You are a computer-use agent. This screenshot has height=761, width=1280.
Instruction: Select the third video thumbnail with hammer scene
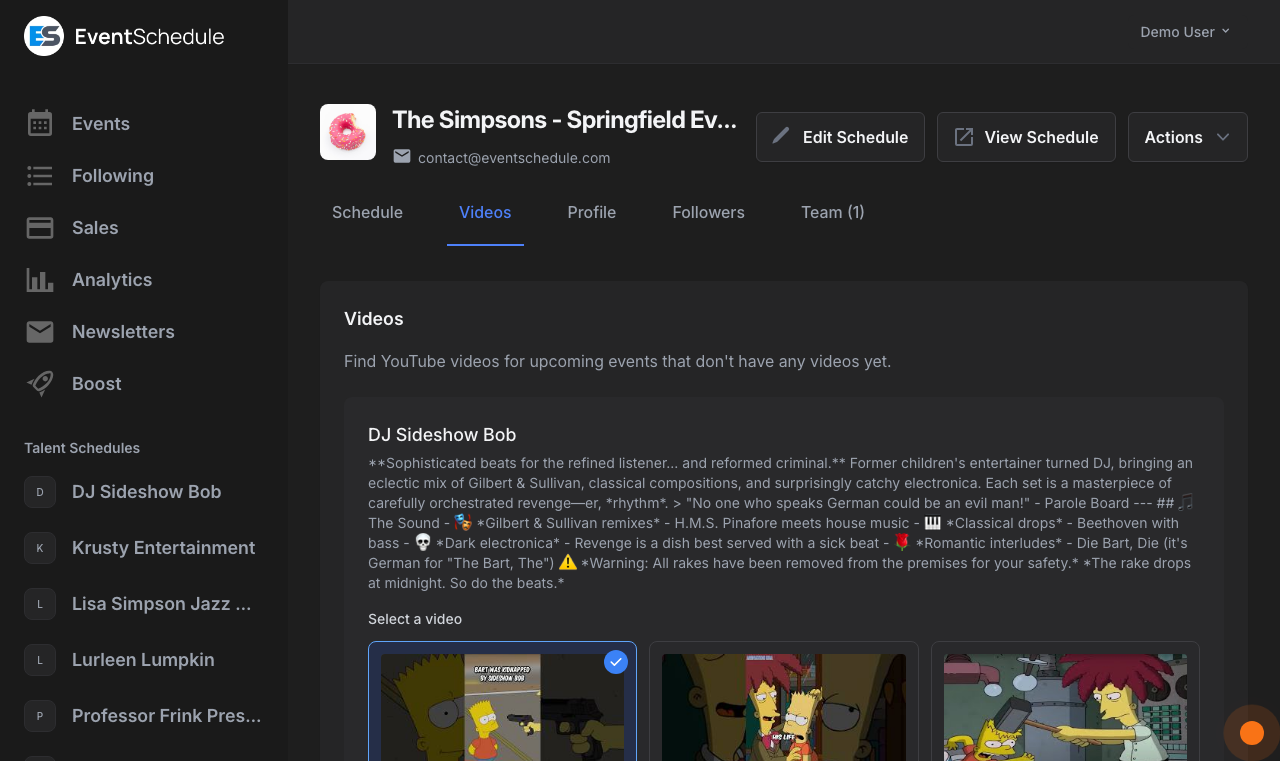tap(1065, 708)
